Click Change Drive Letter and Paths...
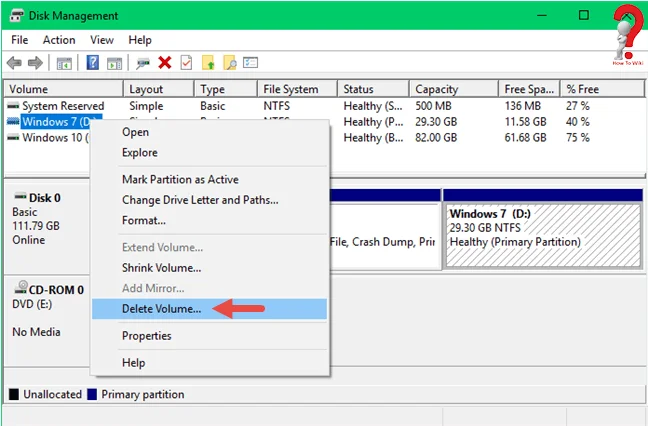 pyautogui.click(x=200, y=200)
